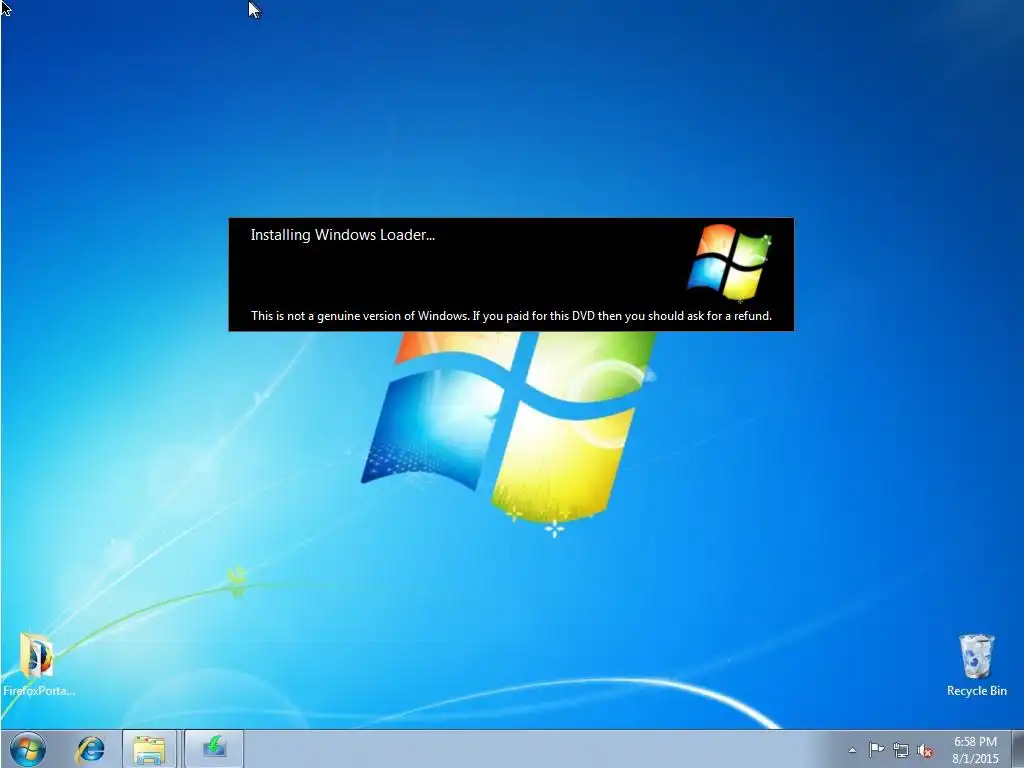1024x768 pixels.
Task: Click the muted volume speaker icon
Action: coord(925,750)
